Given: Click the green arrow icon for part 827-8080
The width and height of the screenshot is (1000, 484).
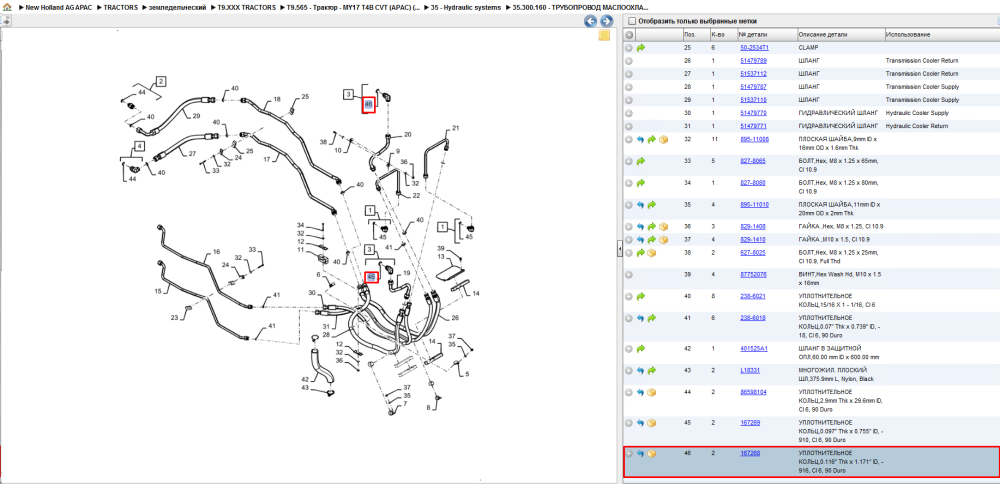Looking at the screenshot, I should pyautogui.click(x=641, y=183).
